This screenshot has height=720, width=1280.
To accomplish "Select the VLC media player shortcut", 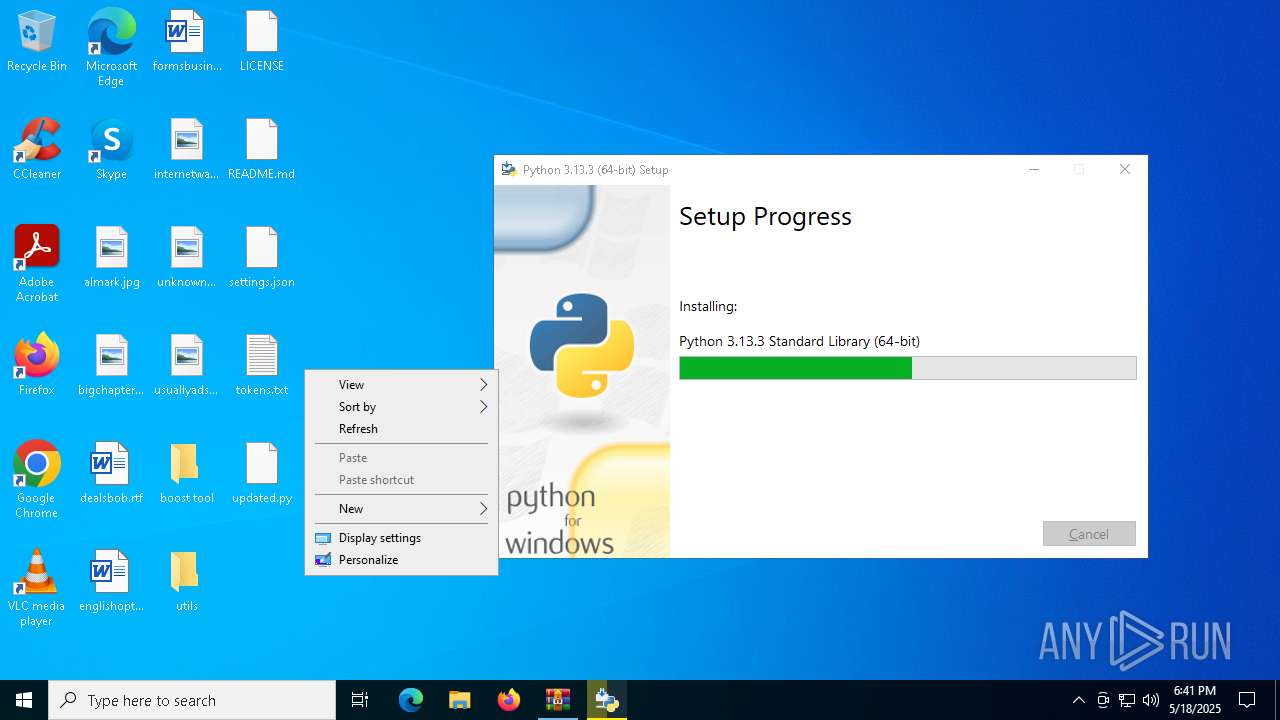I will (x=37, y=588).
